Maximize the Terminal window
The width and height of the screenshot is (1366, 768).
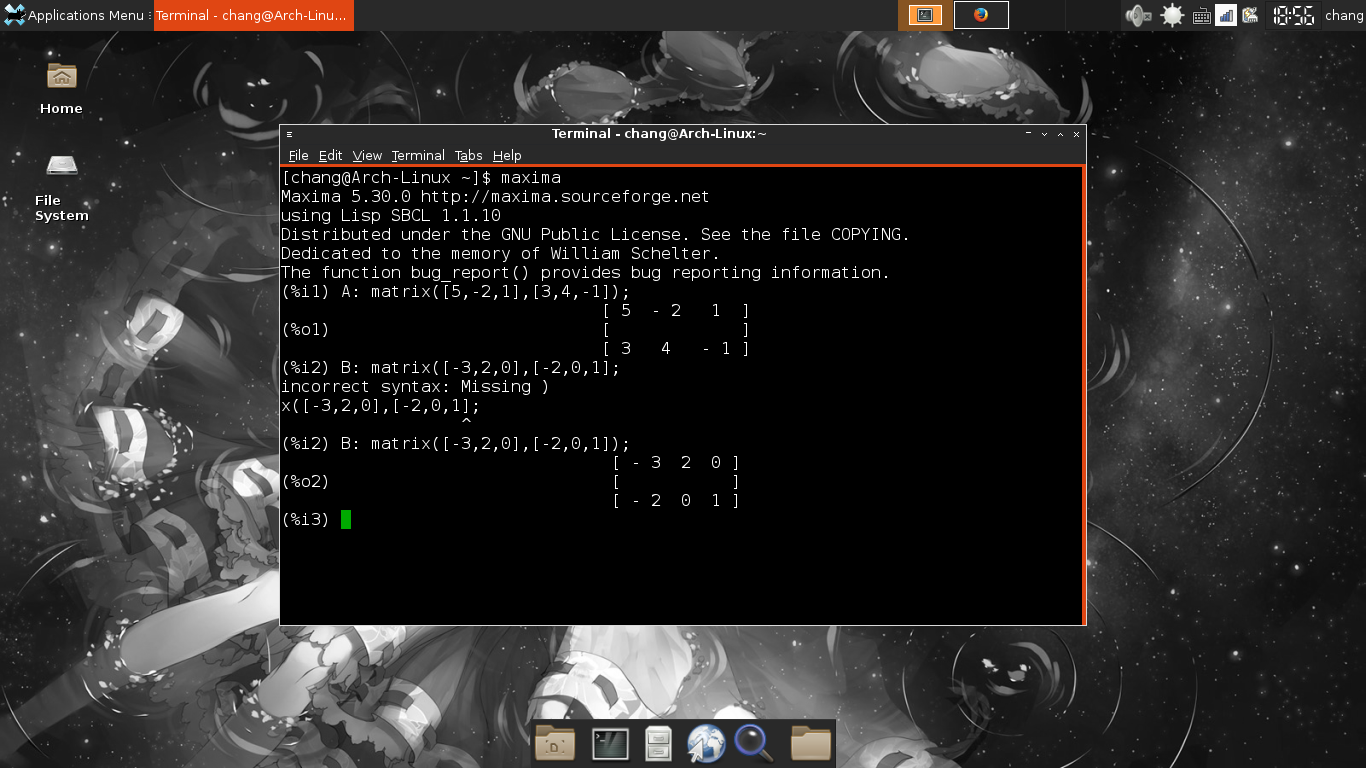click(x=1060, y=134)
